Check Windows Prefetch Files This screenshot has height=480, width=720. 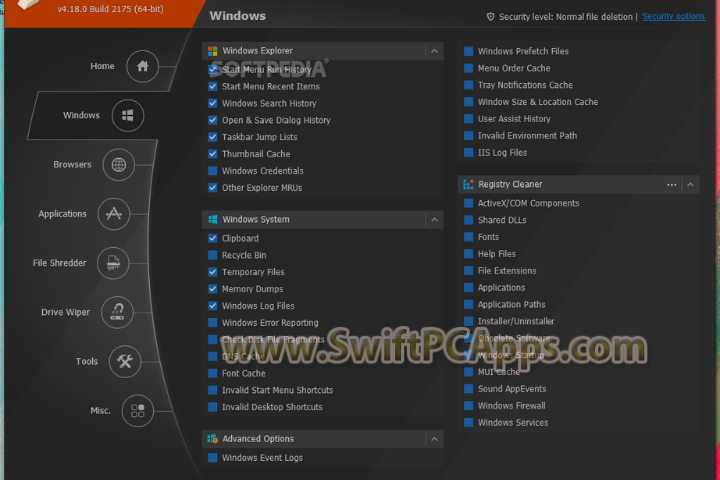tap(468, 51)
